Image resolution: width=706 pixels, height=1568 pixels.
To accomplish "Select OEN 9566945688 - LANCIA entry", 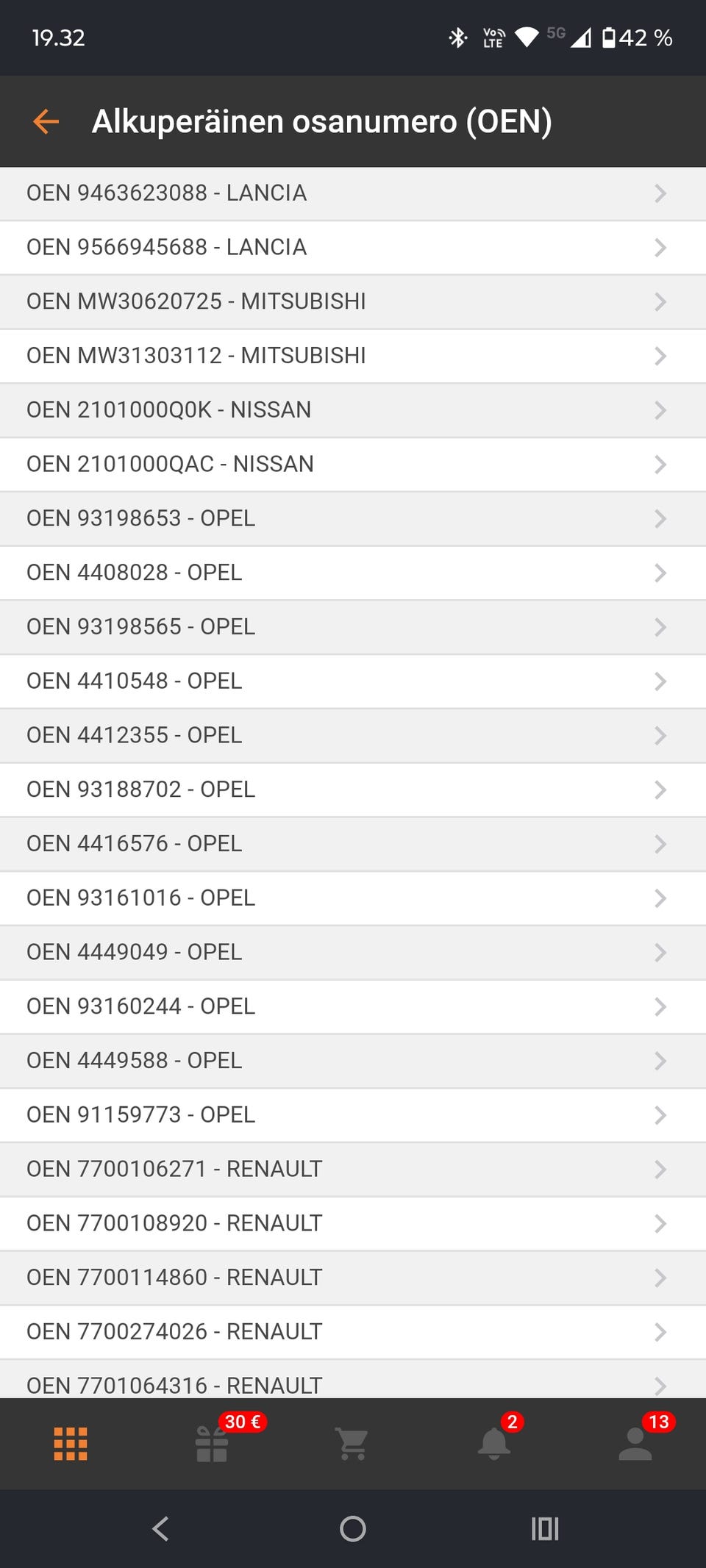I will tap(167, 247).
